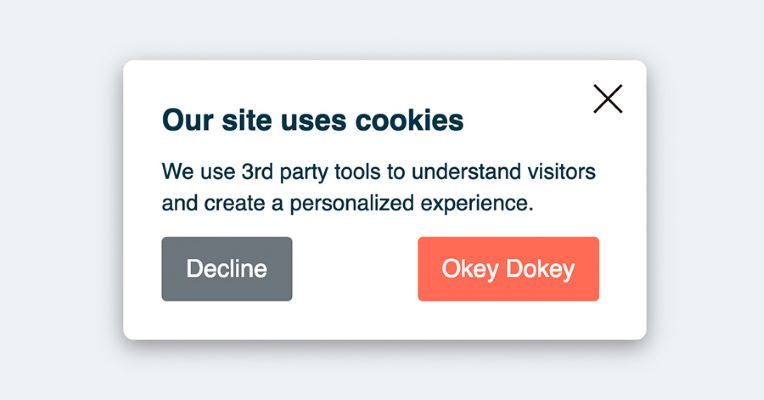The height and width of the screenshot is (400, 764).
Task: Click the gray page background outside the dialog
Action: tap(60, 200)
